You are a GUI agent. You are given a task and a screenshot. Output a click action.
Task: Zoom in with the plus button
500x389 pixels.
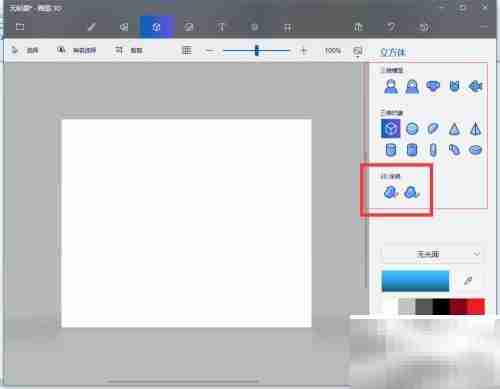(x=303, y=51)
